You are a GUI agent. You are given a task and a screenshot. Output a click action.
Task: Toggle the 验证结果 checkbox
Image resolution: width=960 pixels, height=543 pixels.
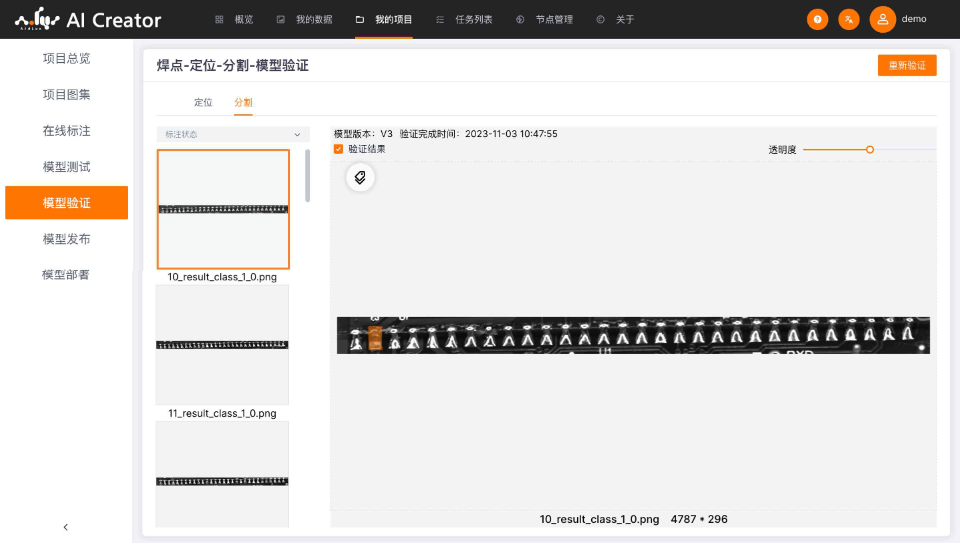[339, 149]
